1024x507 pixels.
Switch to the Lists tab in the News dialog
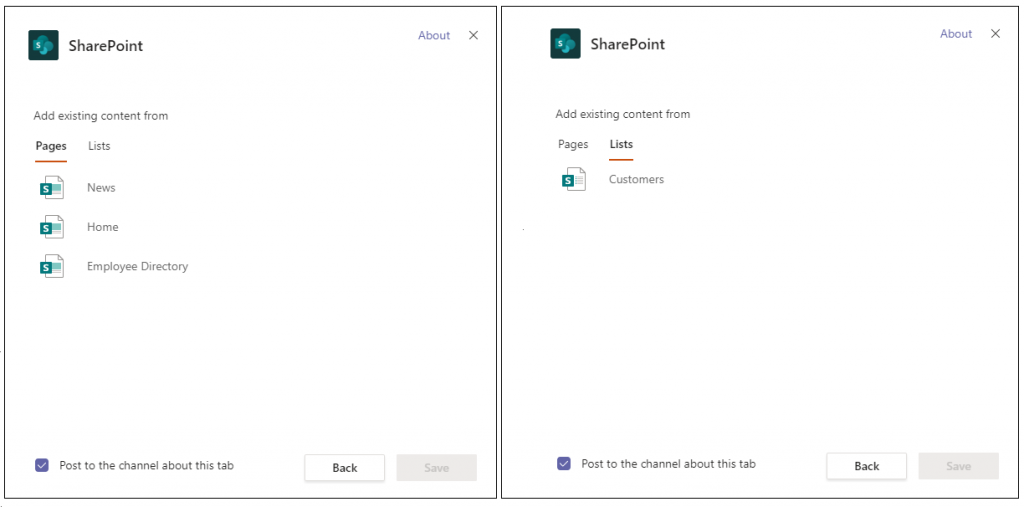click(99, 146)
